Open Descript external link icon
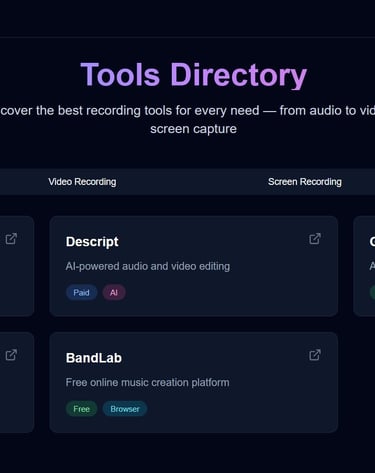The height and width of the screenshot is (473, 375). (315, 239)
